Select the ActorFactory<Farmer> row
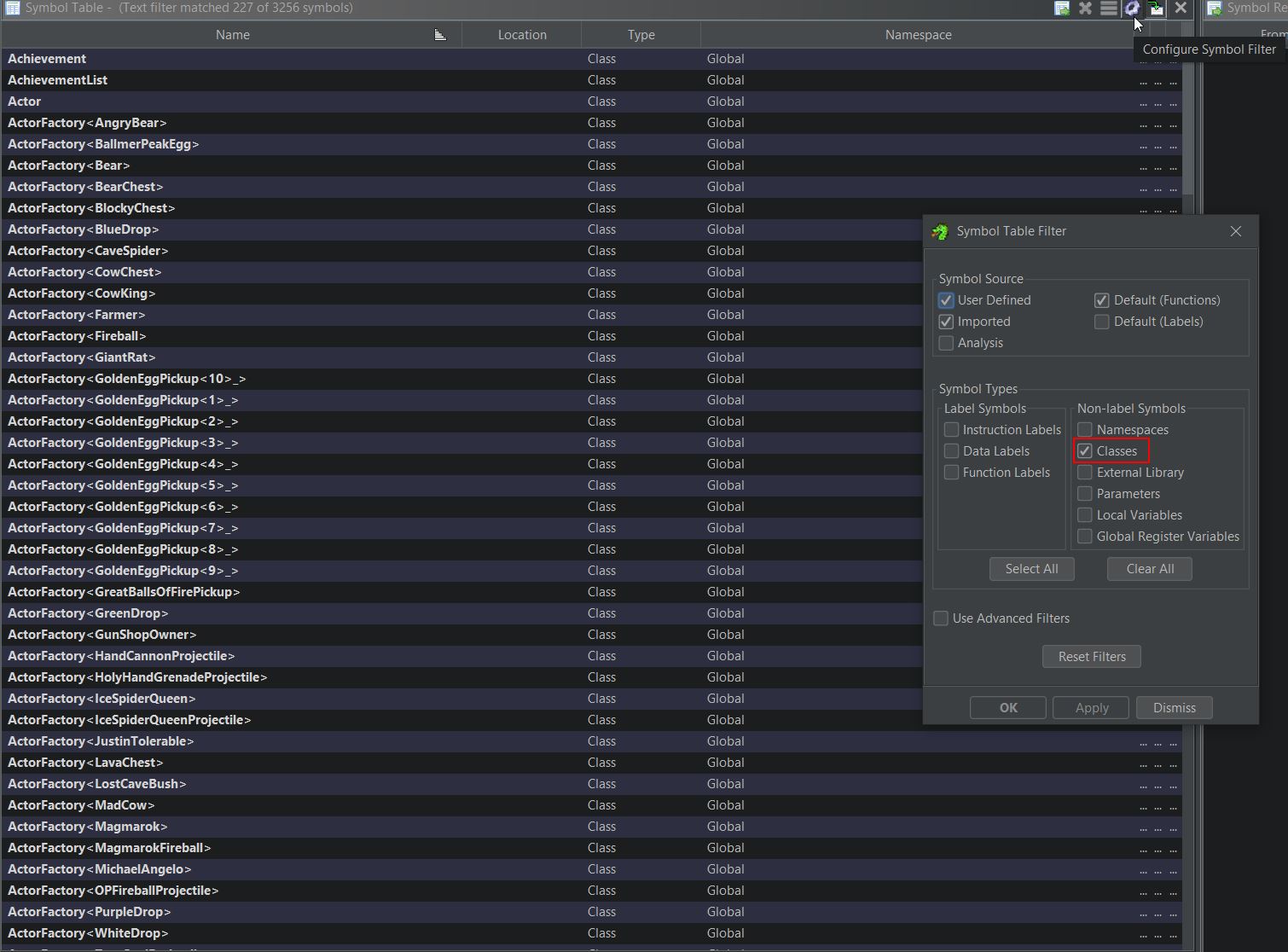 462,315
